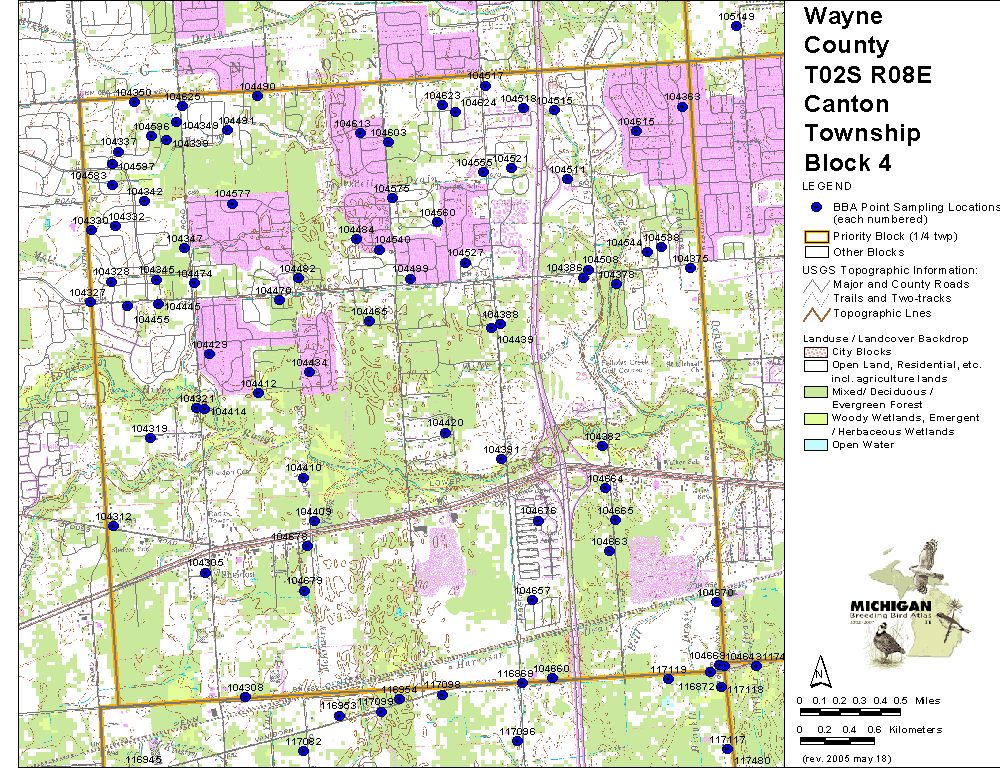Select the Woody Wetlands legend swatch
The height and width of the screenshot is (768, 1000).
[816, 418]
